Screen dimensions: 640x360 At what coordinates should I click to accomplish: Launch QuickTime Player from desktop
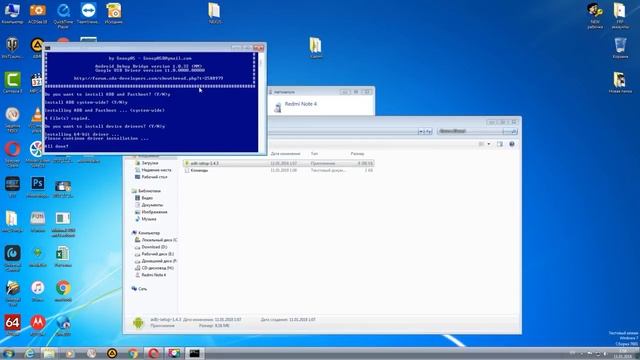[63, 15]
